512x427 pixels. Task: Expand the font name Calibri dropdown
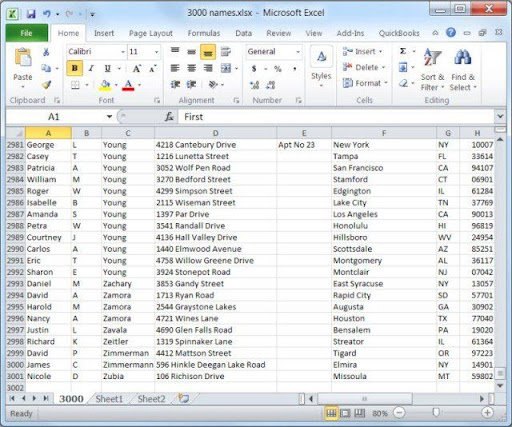click(123, 52)
